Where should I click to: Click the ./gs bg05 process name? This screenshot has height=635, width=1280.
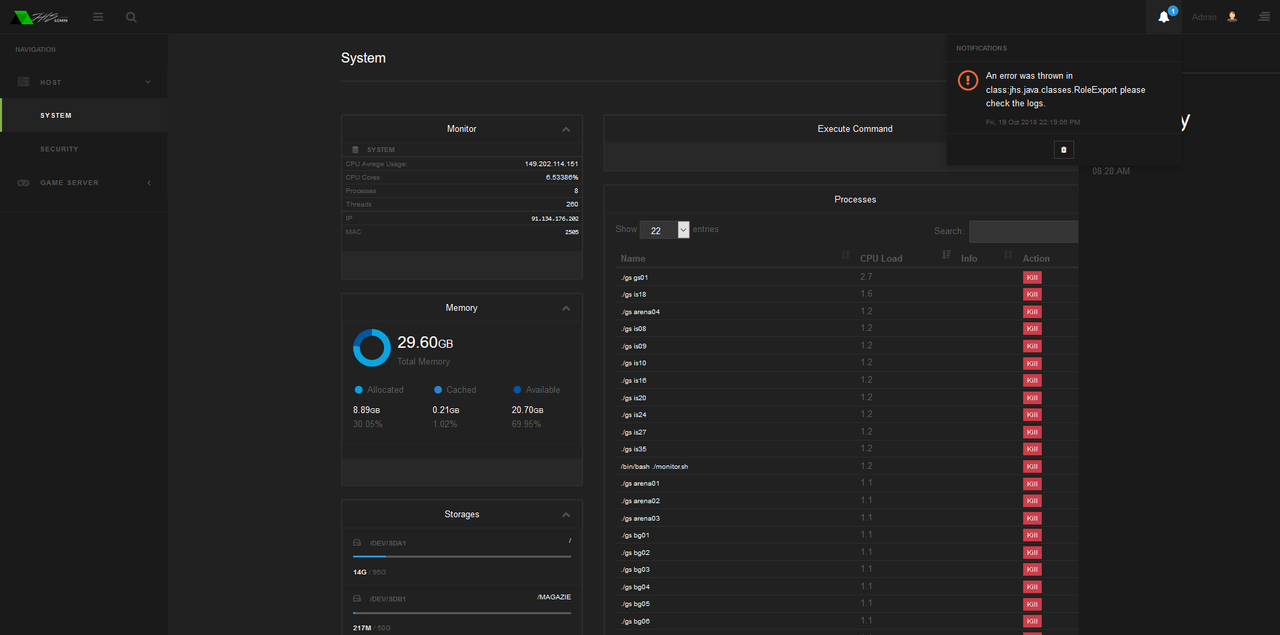[635, 604]
